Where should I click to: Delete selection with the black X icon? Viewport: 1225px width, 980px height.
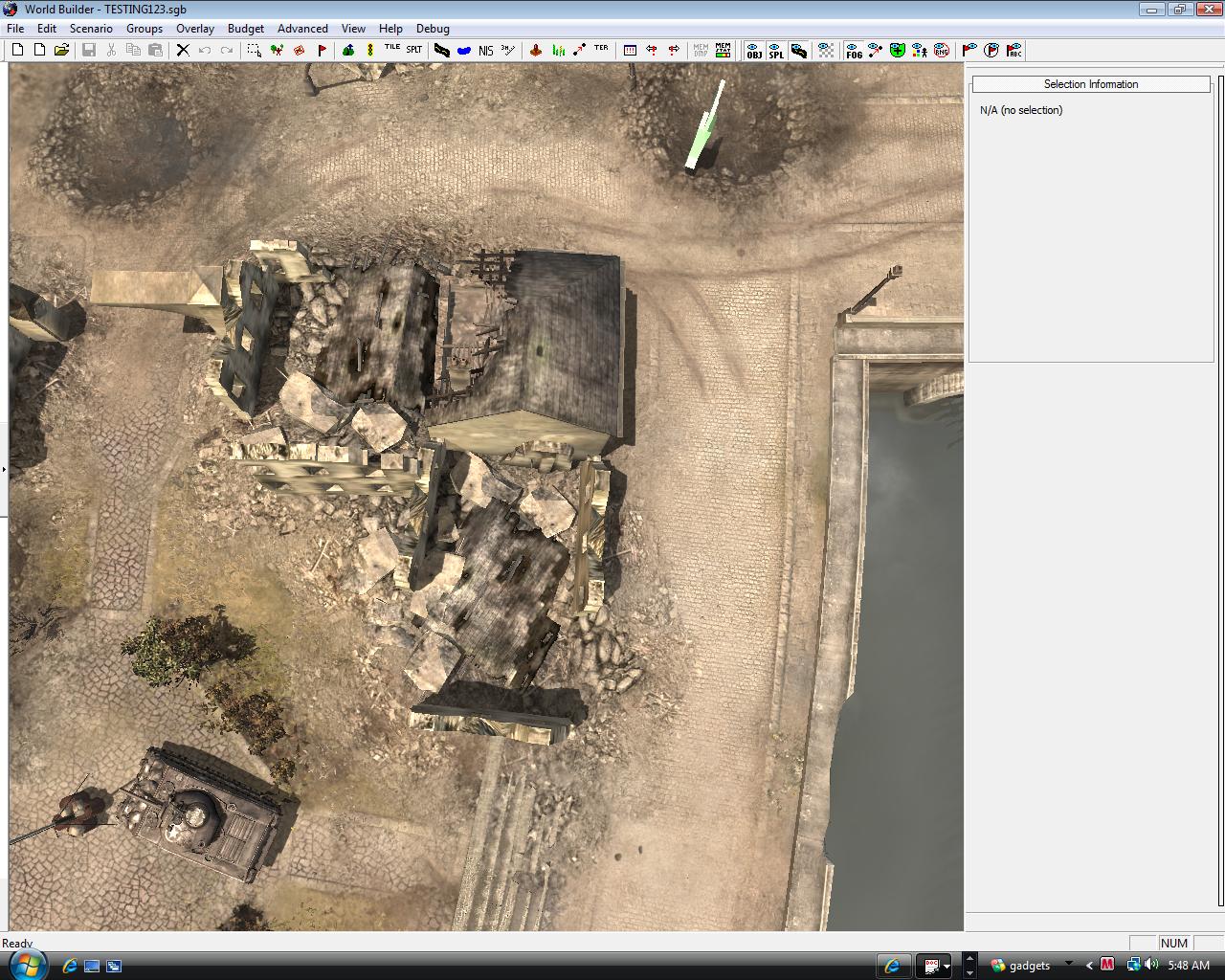tap(183, 50)
